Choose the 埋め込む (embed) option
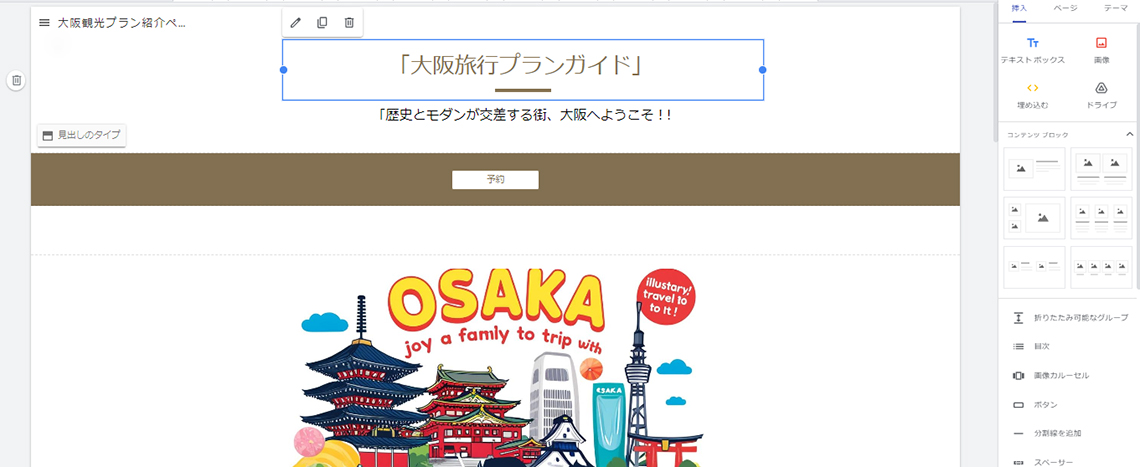 point(1032,95)
